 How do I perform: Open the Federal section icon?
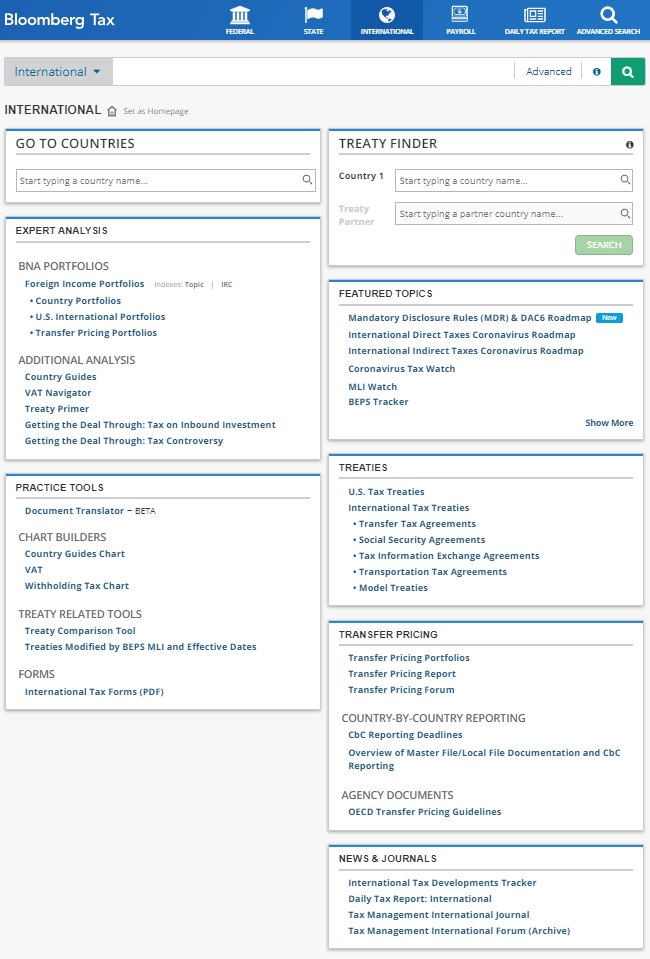[x=239, y=15]
